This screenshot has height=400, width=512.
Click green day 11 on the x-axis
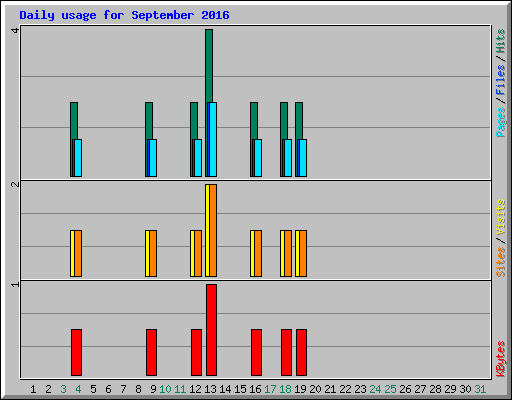point(180,389)
